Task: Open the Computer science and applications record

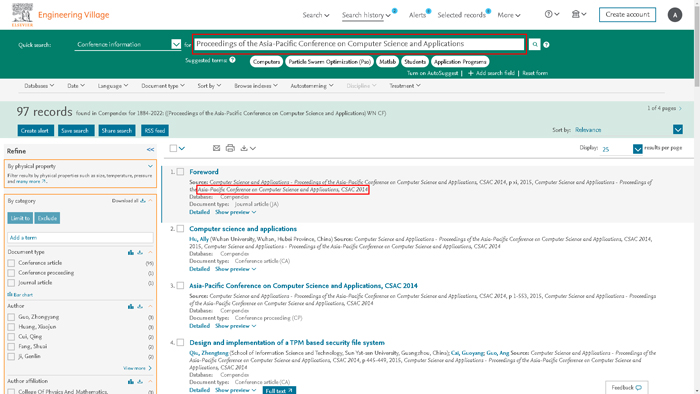Action: pos(243,228)
